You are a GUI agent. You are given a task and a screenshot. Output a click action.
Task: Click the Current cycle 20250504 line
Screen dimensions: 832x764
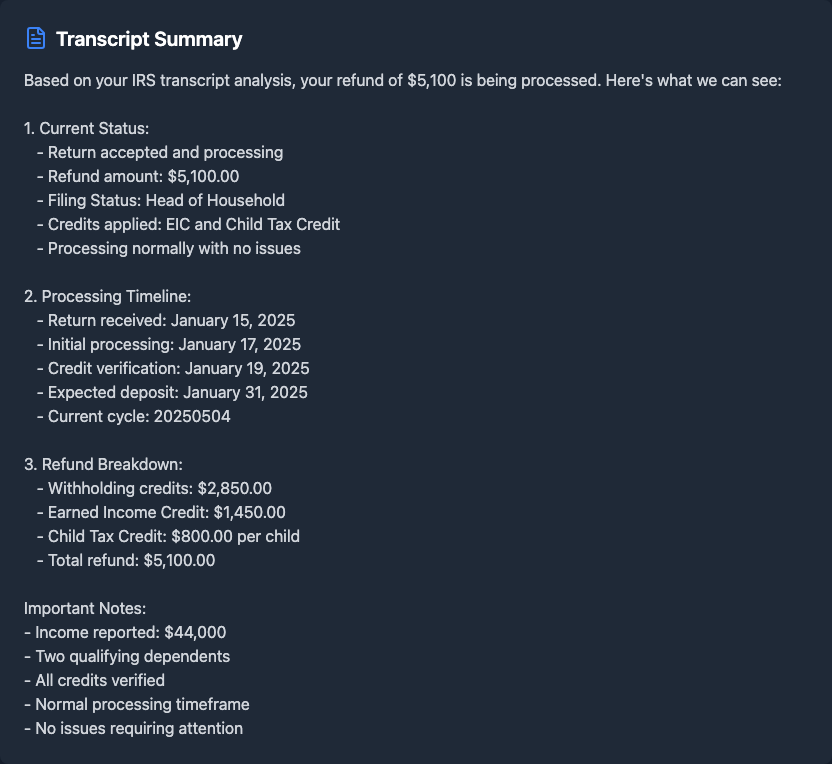click(139, 416)
